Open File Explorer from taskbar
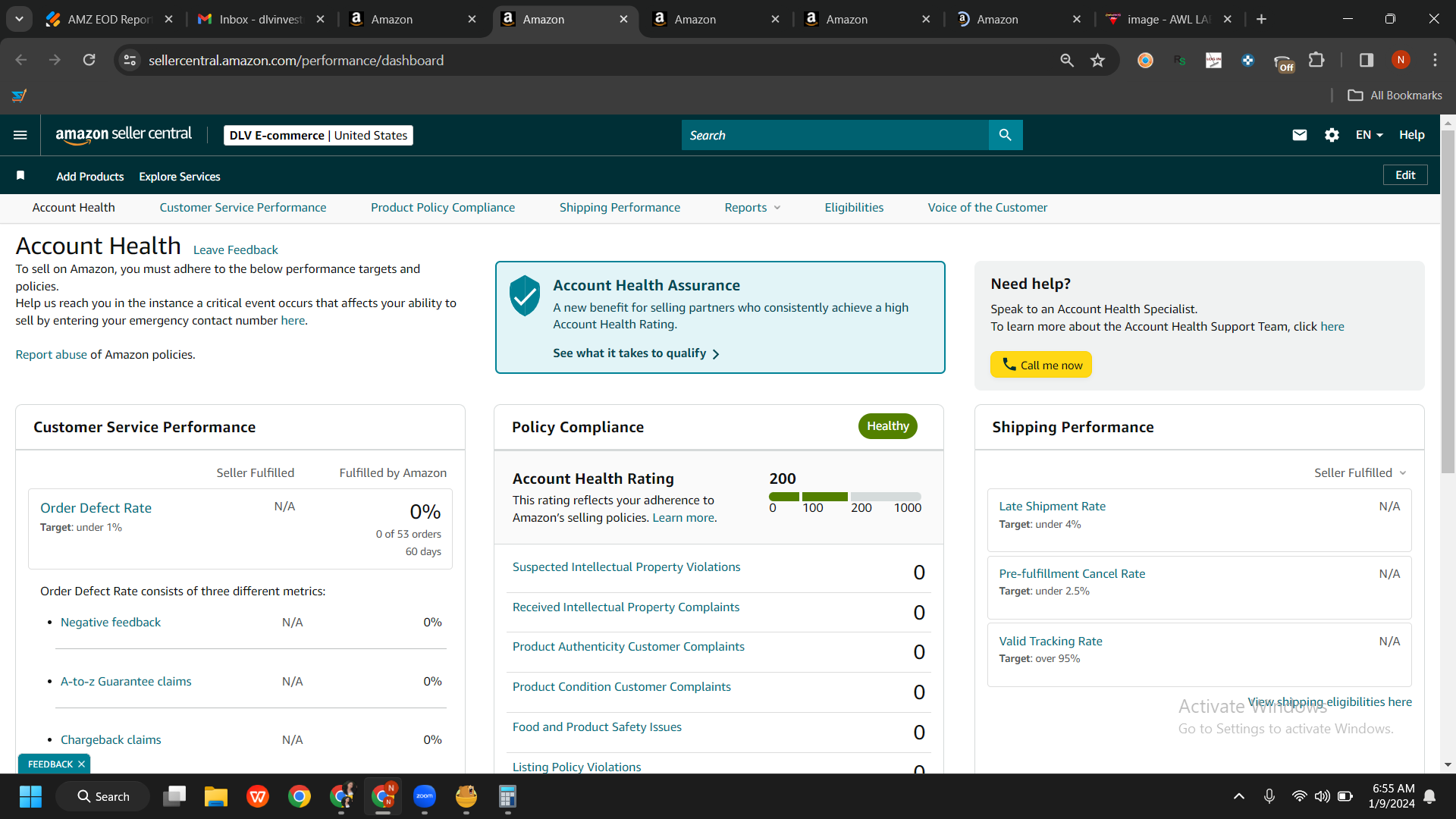 tap(216, 796)
